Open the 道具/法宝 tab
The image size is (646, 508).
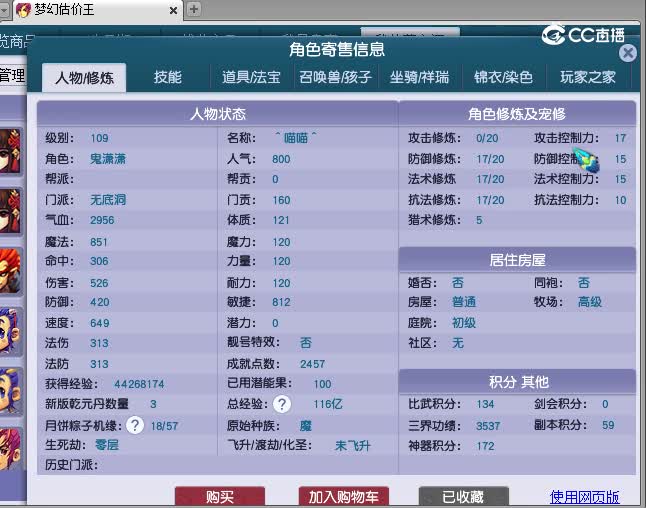[251, 77]
